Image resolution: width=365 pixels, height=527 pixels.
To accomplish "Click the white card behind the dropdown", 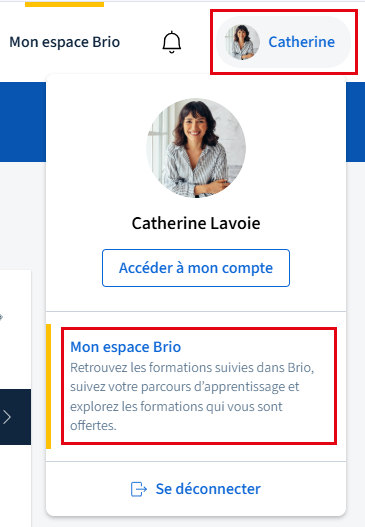I will click(x=15, y=329).
